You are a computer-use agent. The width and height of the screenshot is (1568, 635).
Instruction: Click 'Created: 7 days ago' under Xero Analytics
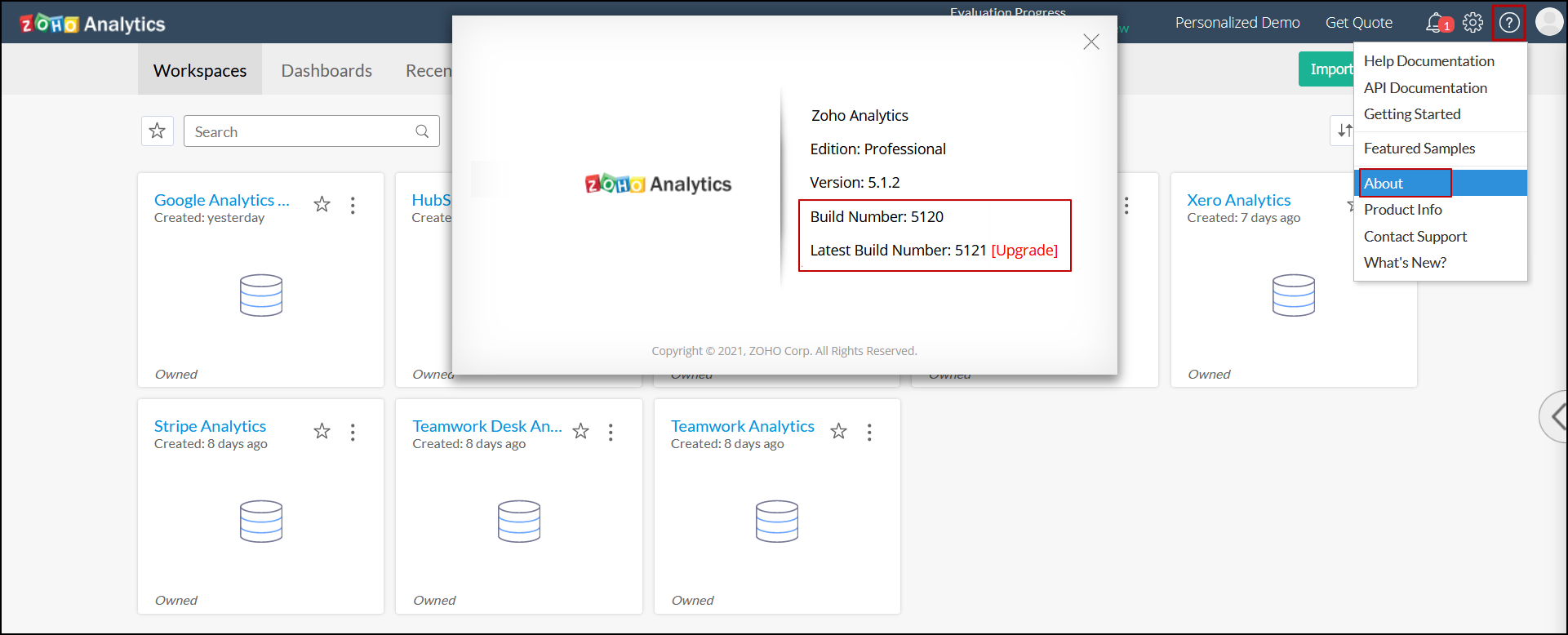pos(1244,218)
